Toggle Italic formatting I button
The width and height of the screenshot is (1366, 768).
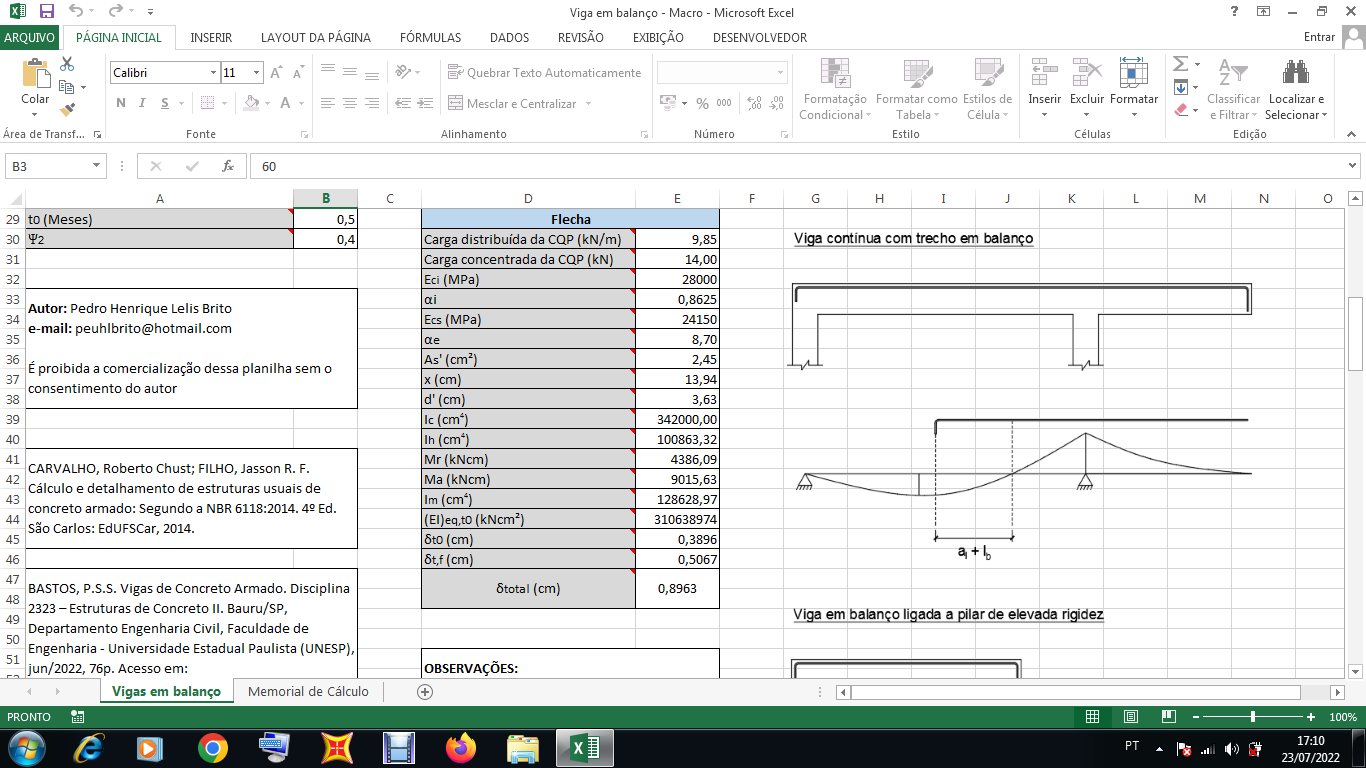pyautogui.click(x=143, y=103)
